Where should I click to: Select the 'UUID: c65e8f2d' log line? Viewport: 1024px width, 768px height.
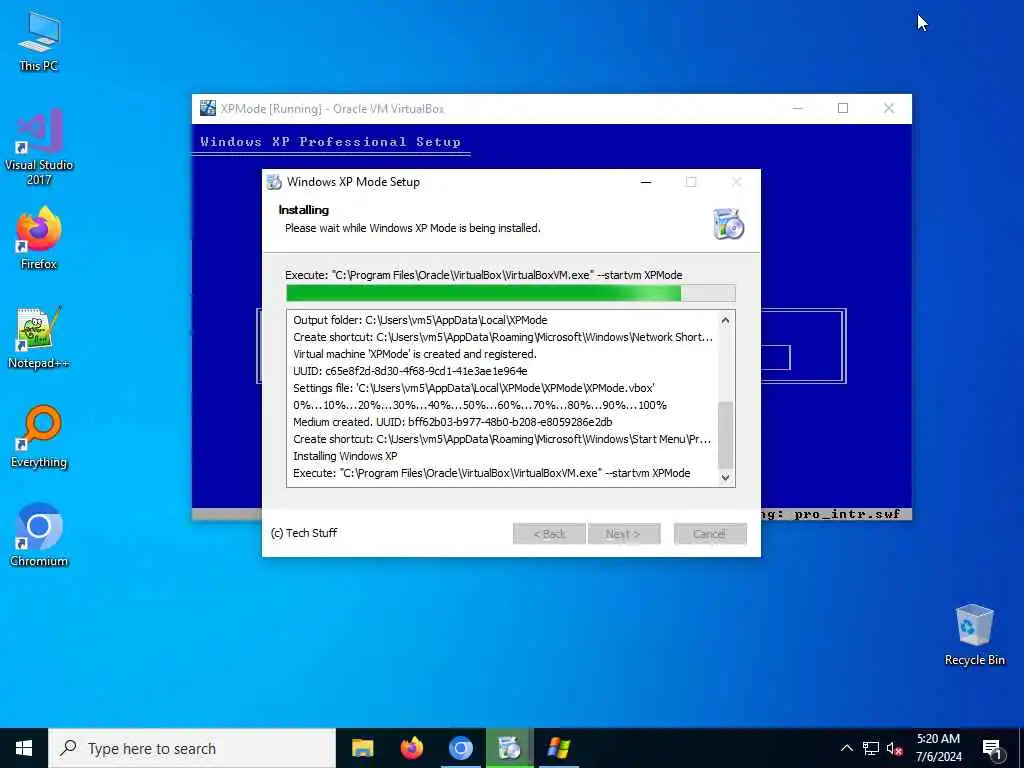[x=410, y=371]
